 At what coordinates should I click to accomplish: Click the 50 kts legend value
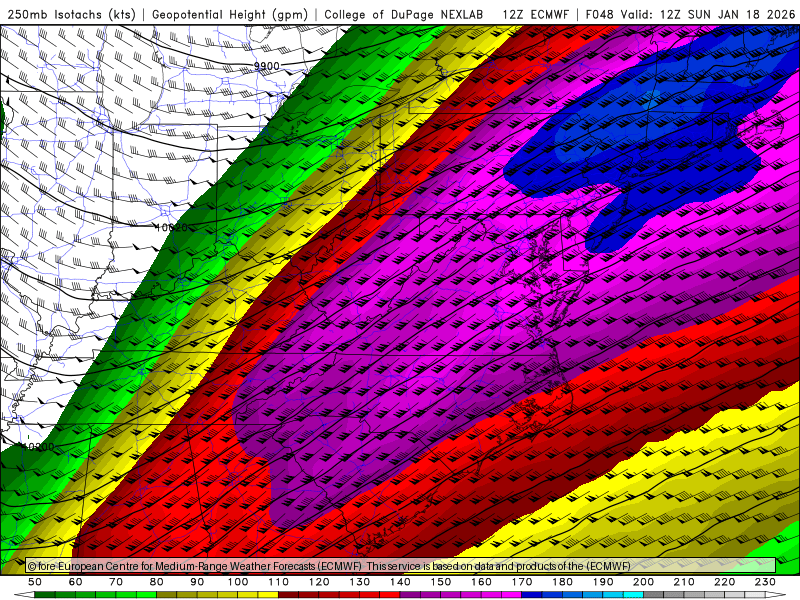pos(35,582)
